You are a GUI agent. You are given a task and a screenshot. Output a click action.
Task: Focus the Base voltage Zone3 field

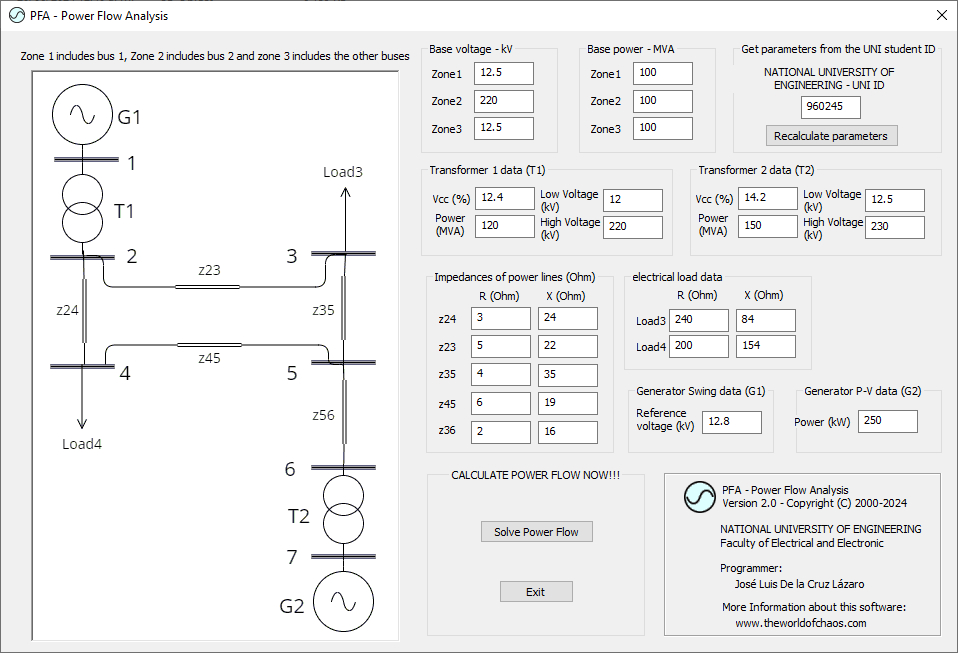pyautogui.click(x=504, y=128)
